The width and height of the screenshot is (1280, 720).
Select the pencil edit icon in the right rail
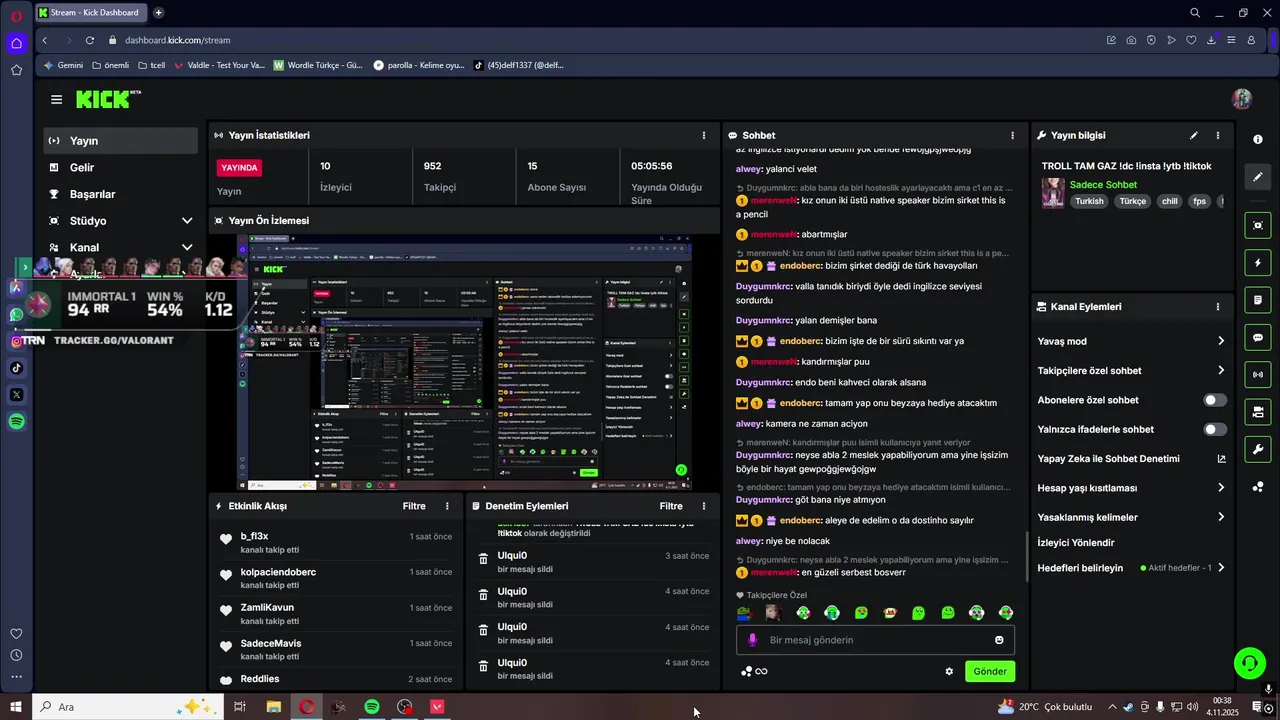click(1258, 177)
